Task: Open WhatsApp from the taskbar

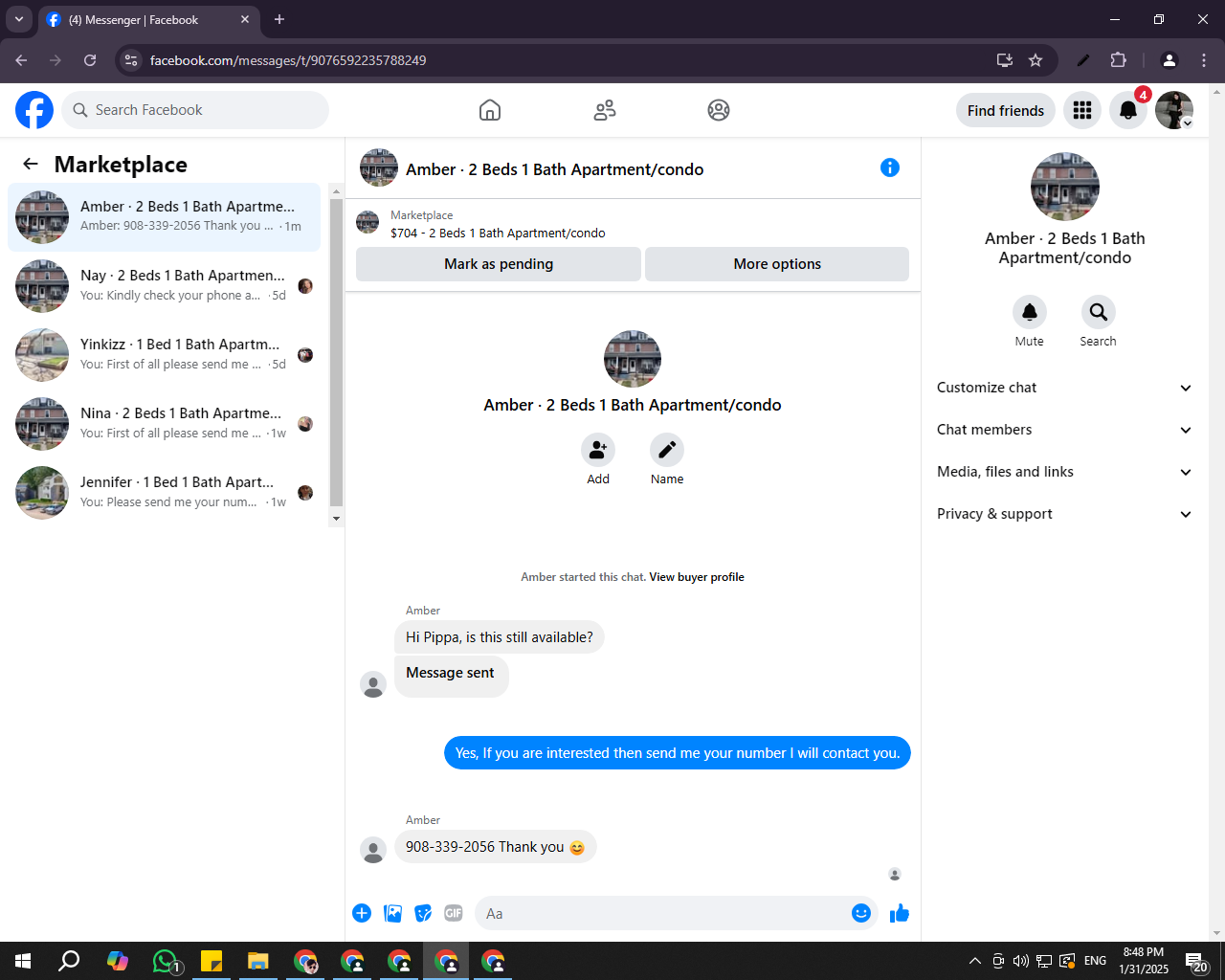Action: point(167,961)
